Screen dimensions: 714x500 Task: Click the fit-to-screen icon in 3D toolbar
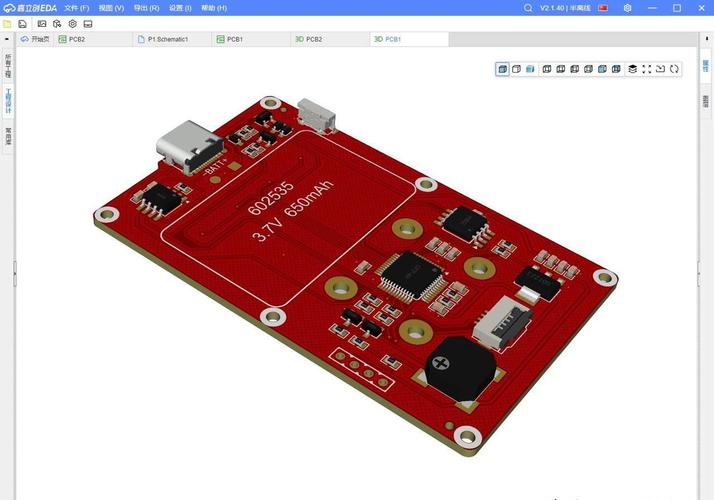pos(646,69)
